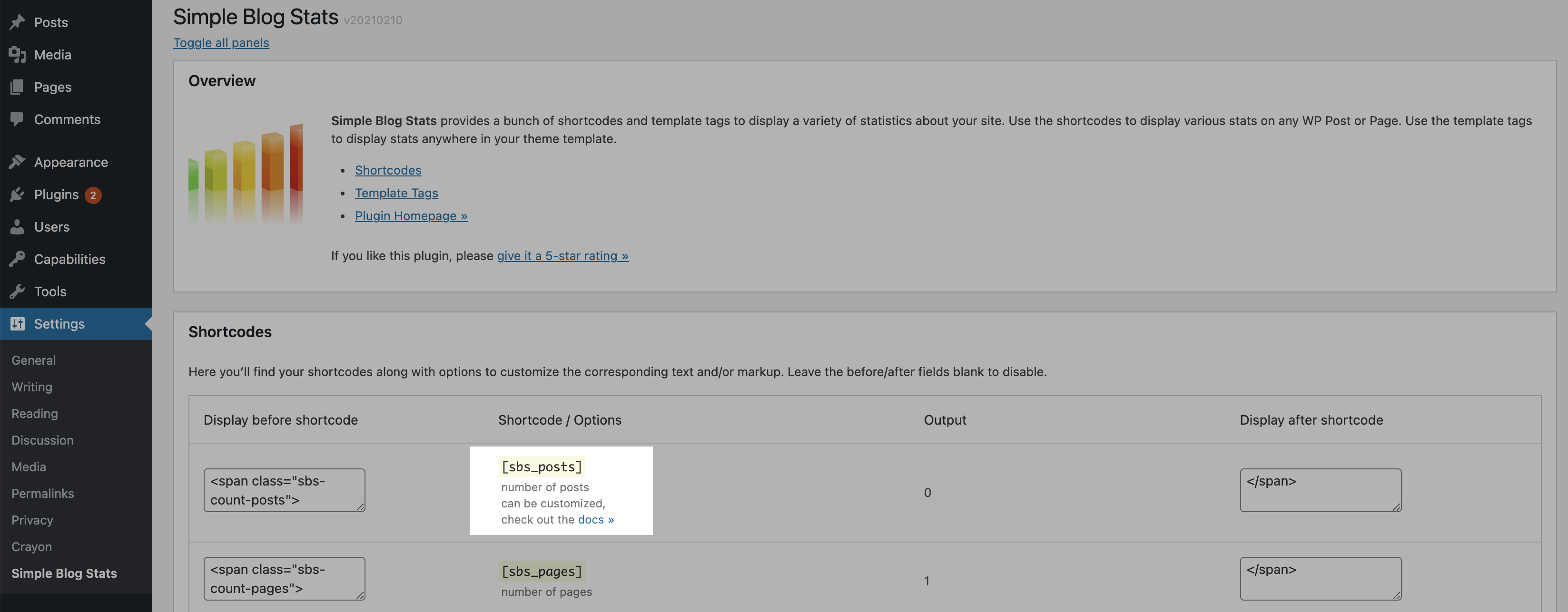Go to Writing settings submenu
Image resolution: width=1568 pixels, height=612 pixels.
pyautogui.click(x=32, y=387)
